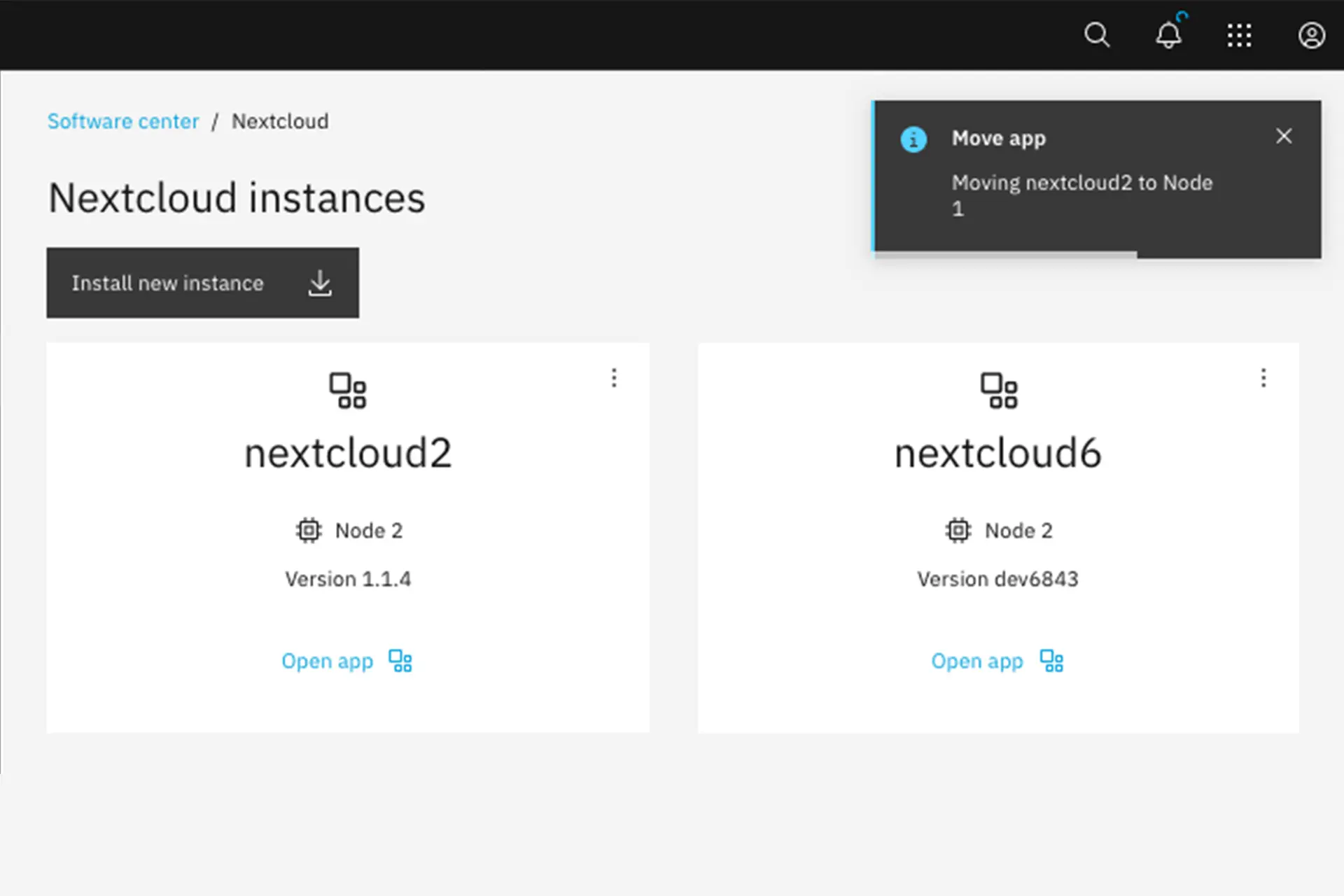Viewport: 1344px width, 896px height.
Task: Click the download icon on Install new instance
Action: pos(320,283)
